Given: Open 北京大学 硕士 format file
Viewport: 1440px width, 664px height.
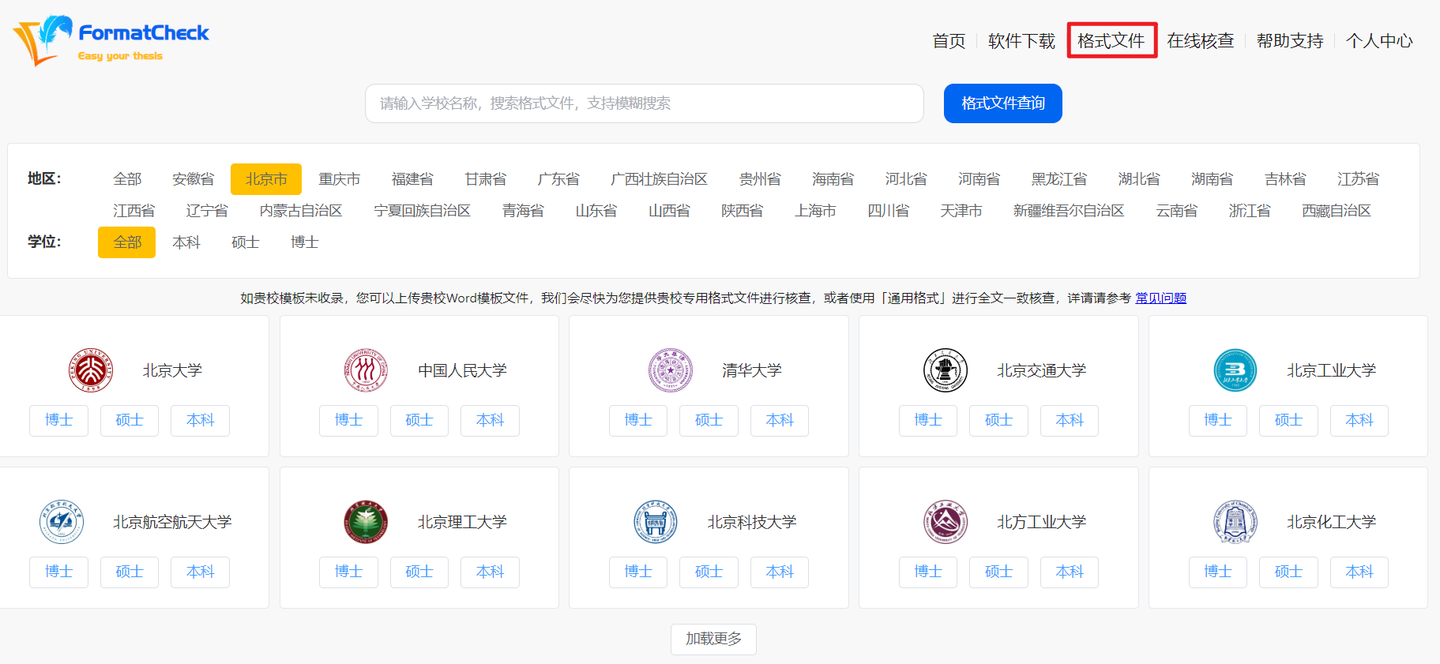Looking at the screenshot, I should pos(130,421).
